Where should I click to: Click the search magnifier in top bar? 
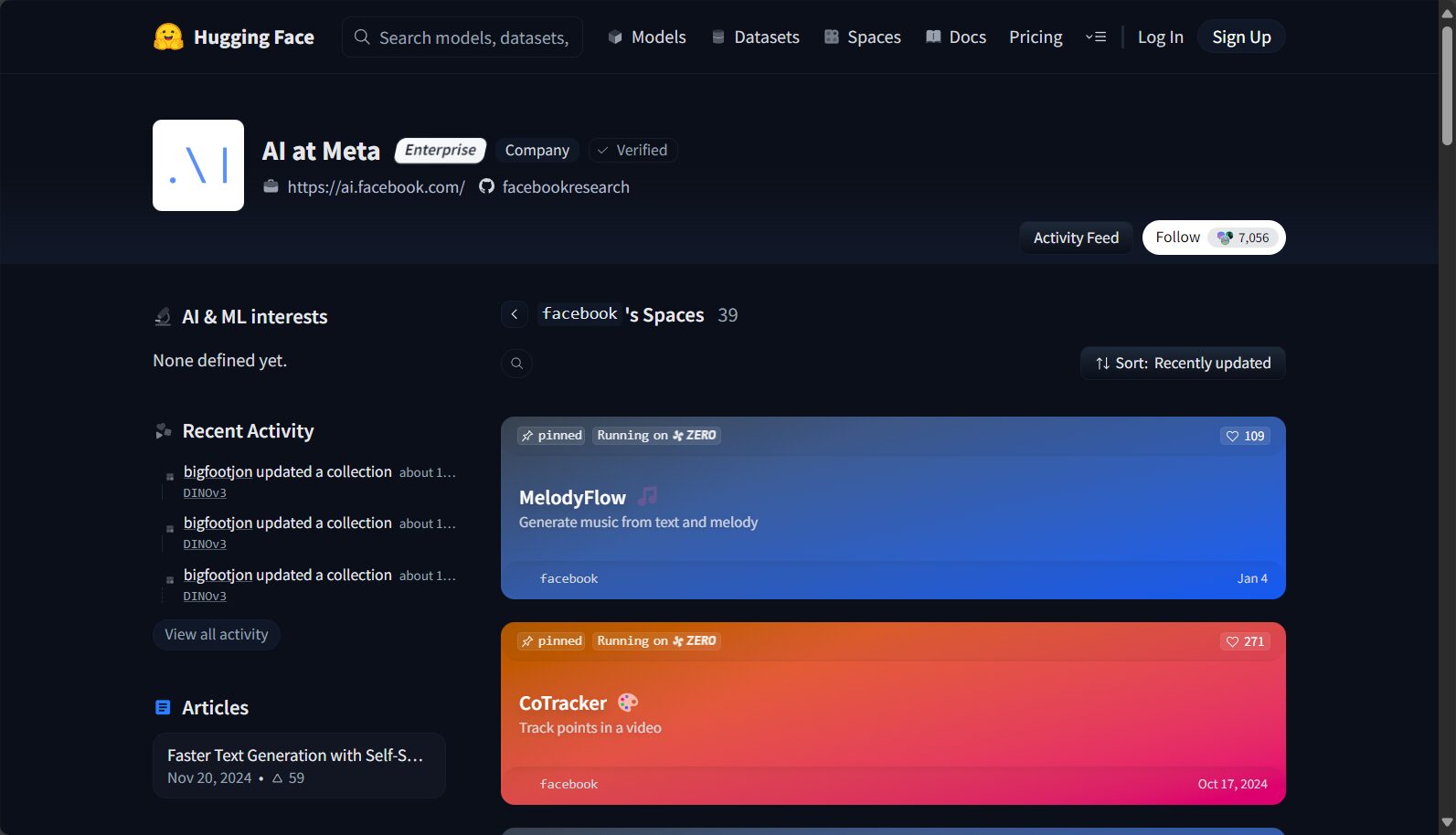point(362,37)
